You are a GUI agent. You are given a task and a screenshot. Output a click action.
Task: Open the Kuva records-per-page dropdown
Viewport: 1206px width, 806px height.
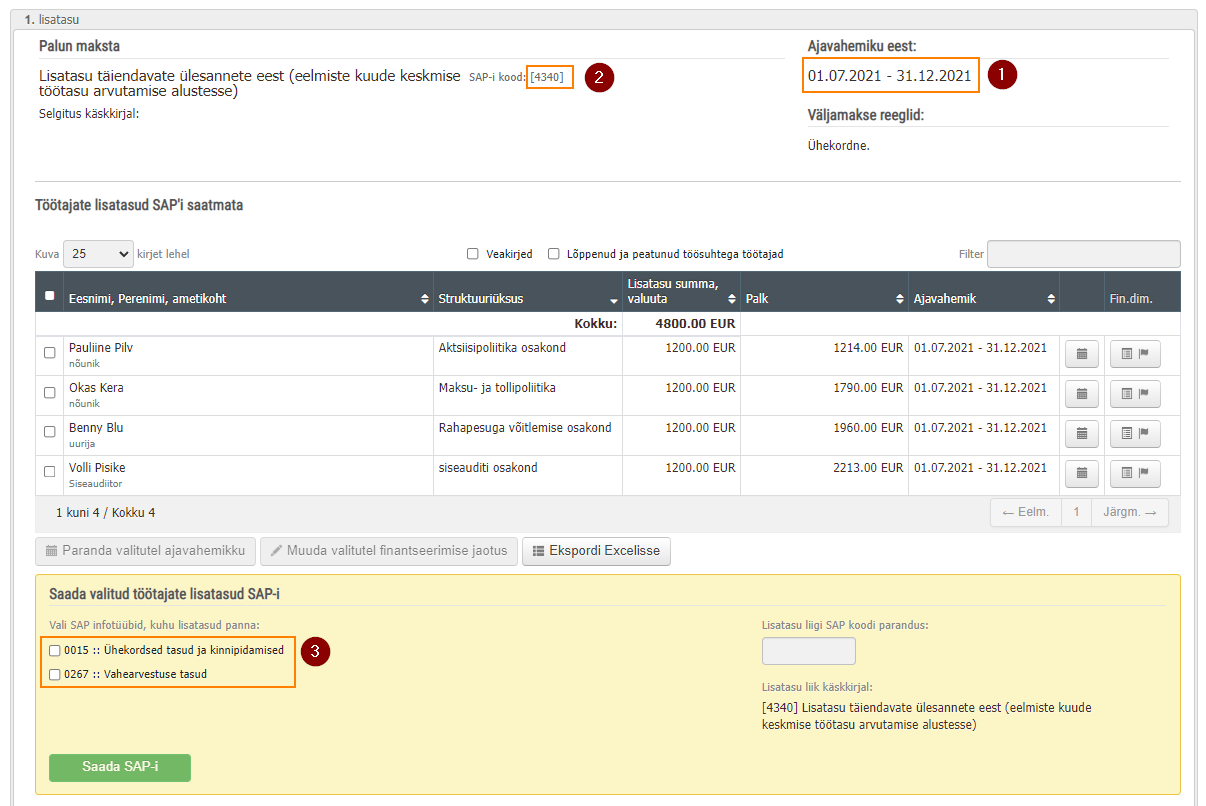tap(98, 254)
